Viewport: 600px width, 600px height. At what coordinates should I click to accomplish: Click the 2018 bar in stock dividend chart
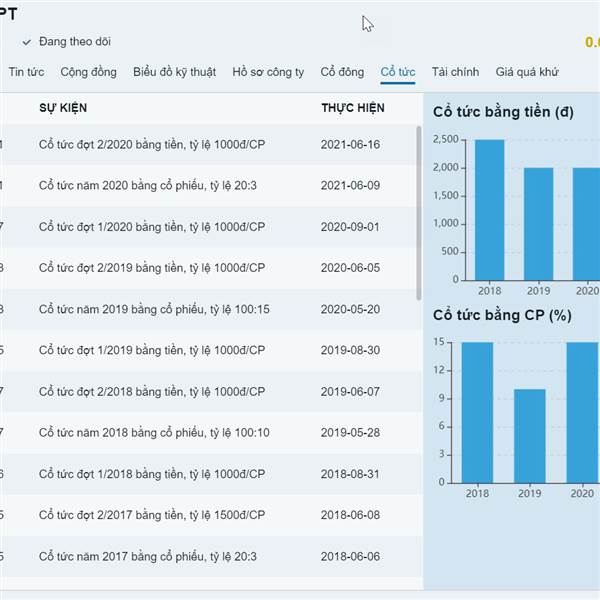pyautogui.click(x=477, y=412)
